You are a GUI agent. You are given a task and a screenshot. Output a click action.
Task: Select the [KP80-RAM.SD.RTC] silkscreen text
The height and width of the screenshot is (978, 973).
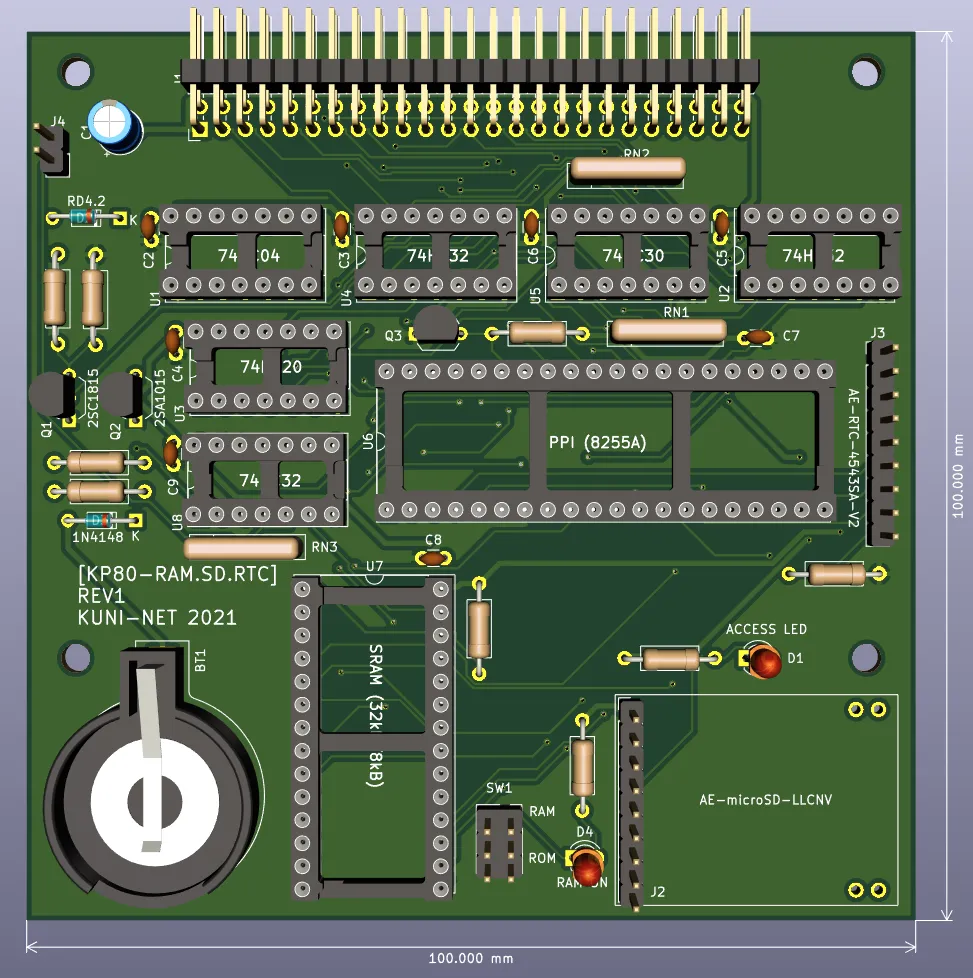[x=178, y=574]
